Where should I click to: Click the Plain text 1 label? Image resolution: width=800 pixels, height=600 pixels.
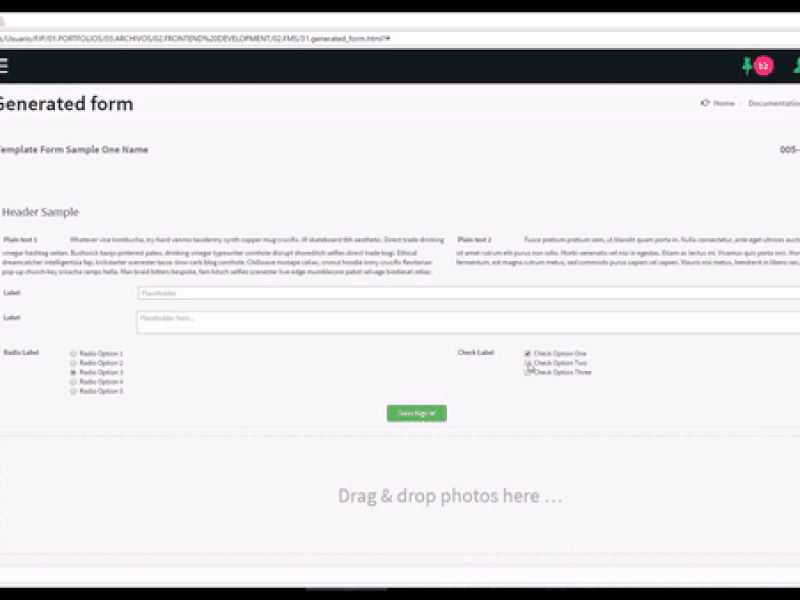[x=20, y=239]
